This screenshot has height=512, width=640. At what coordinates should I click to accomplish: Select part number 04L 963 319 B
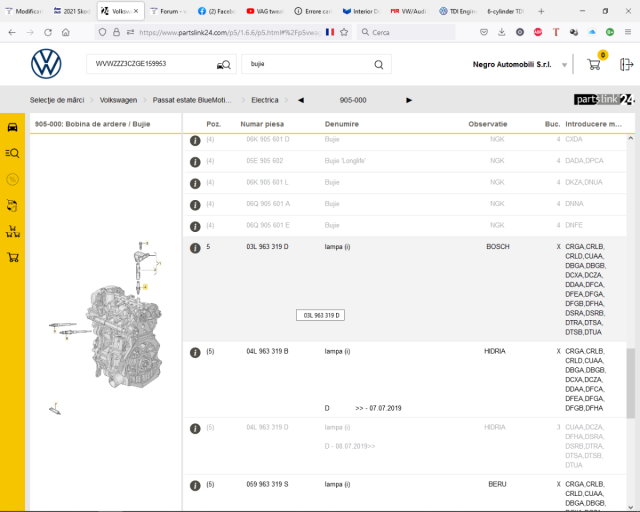pyautogui.click(x=267, y=351)
